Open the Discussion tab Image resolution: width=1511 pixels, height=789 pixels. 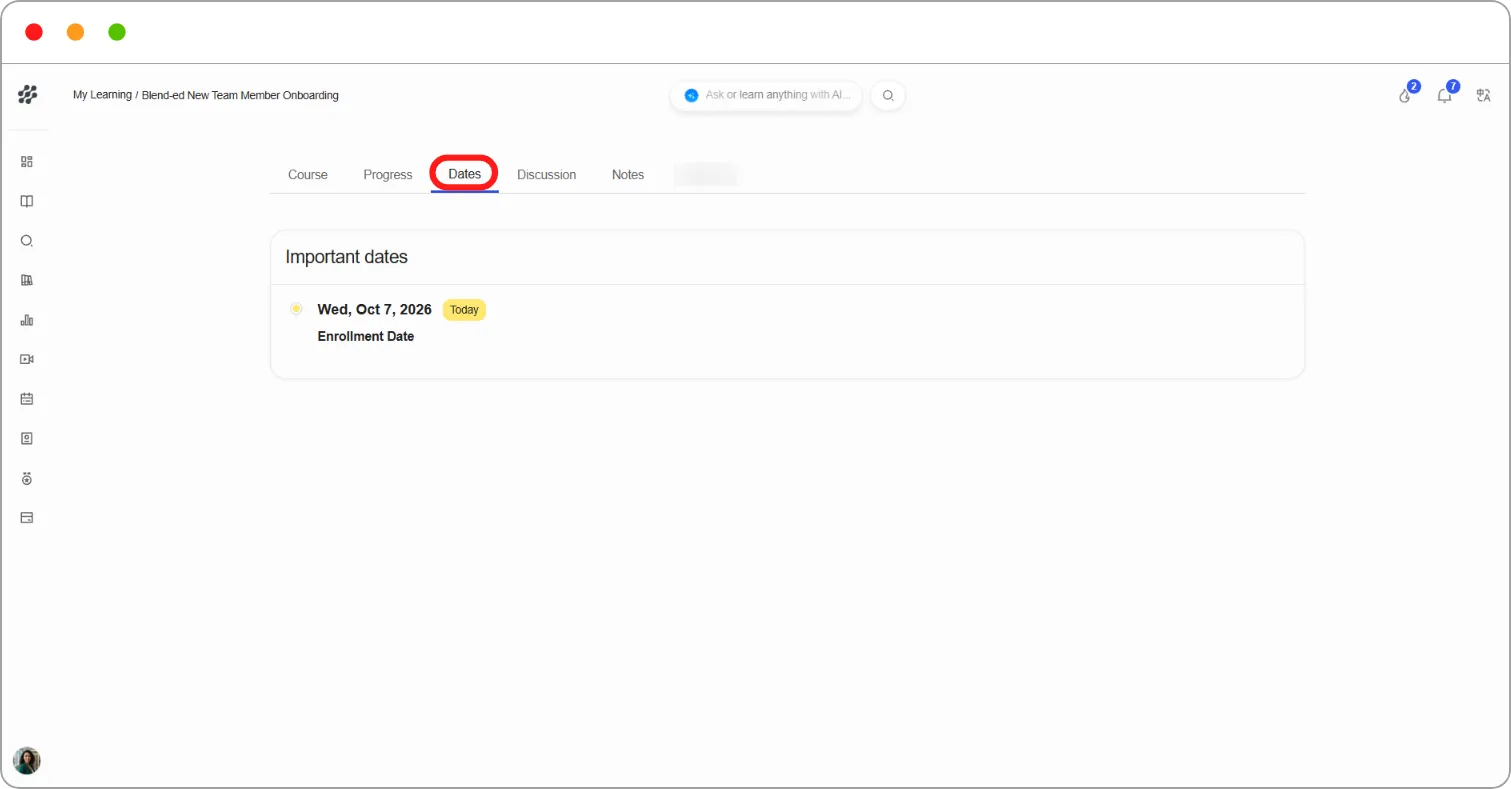click(x=546, y=174)
